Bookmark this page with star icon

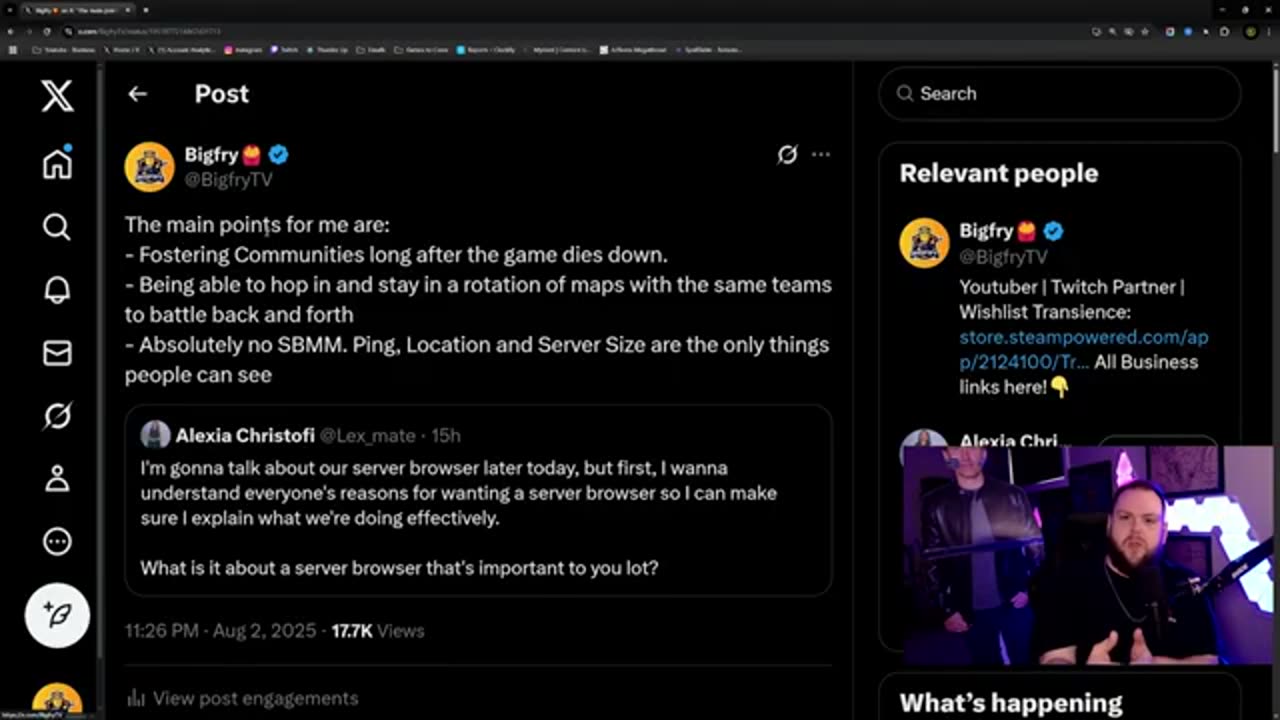click(x=1144, y=32)
